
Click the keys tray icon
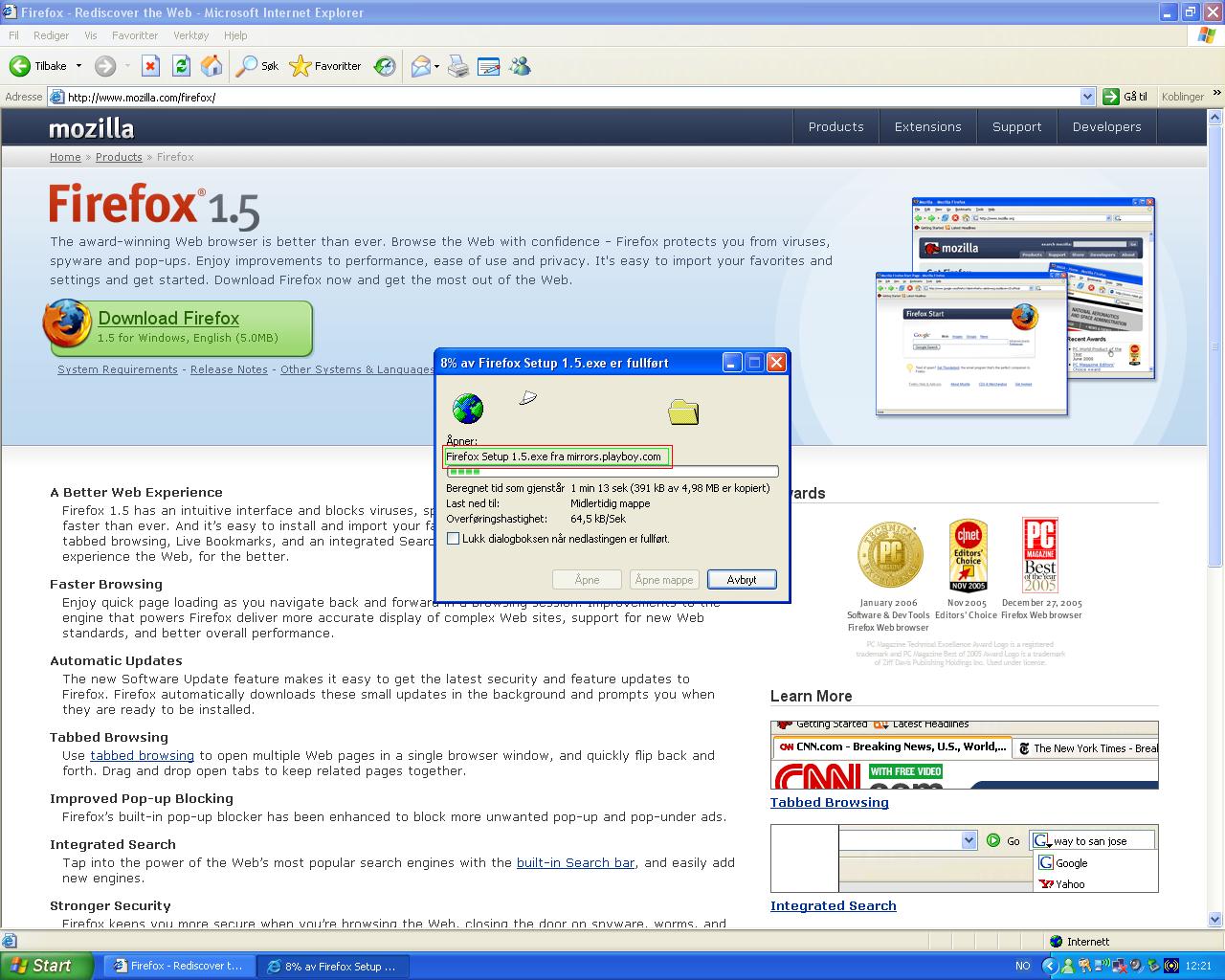(x=1083, y=966)
